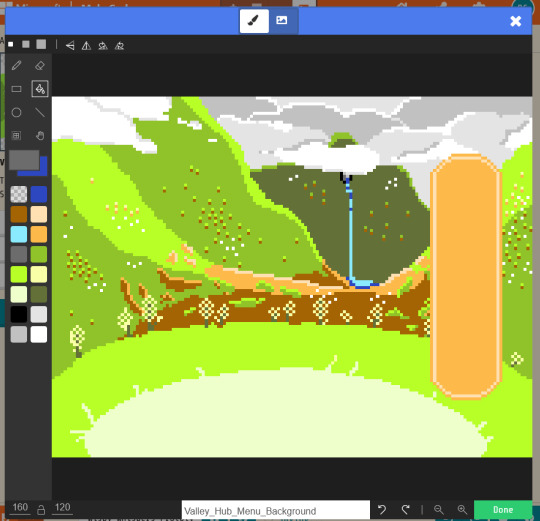Pick the pale yellow color swatch

[x=39, y=274]
